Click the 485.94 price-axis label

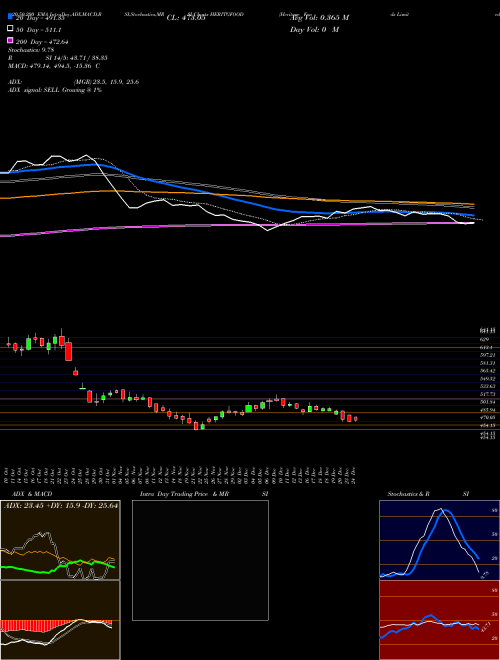[487, 410]
